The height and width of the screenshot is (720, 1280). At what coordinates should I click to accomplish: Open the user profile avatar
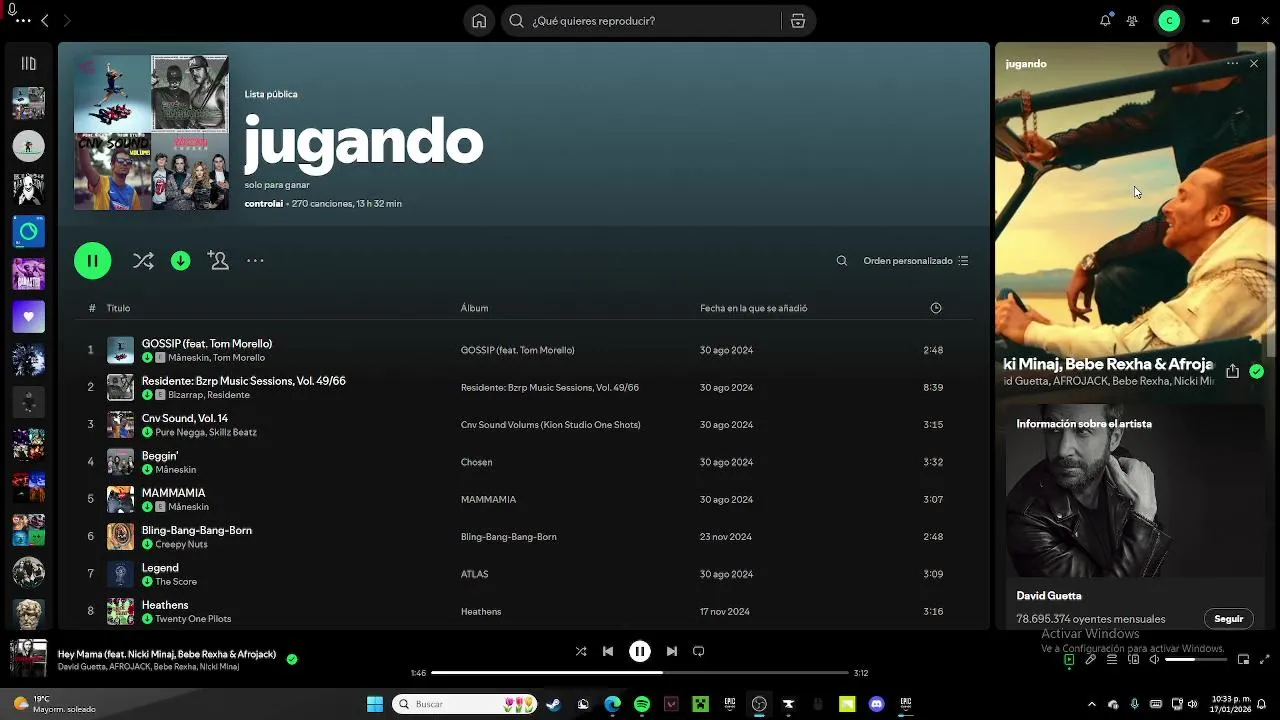[x=1169, y=21]
